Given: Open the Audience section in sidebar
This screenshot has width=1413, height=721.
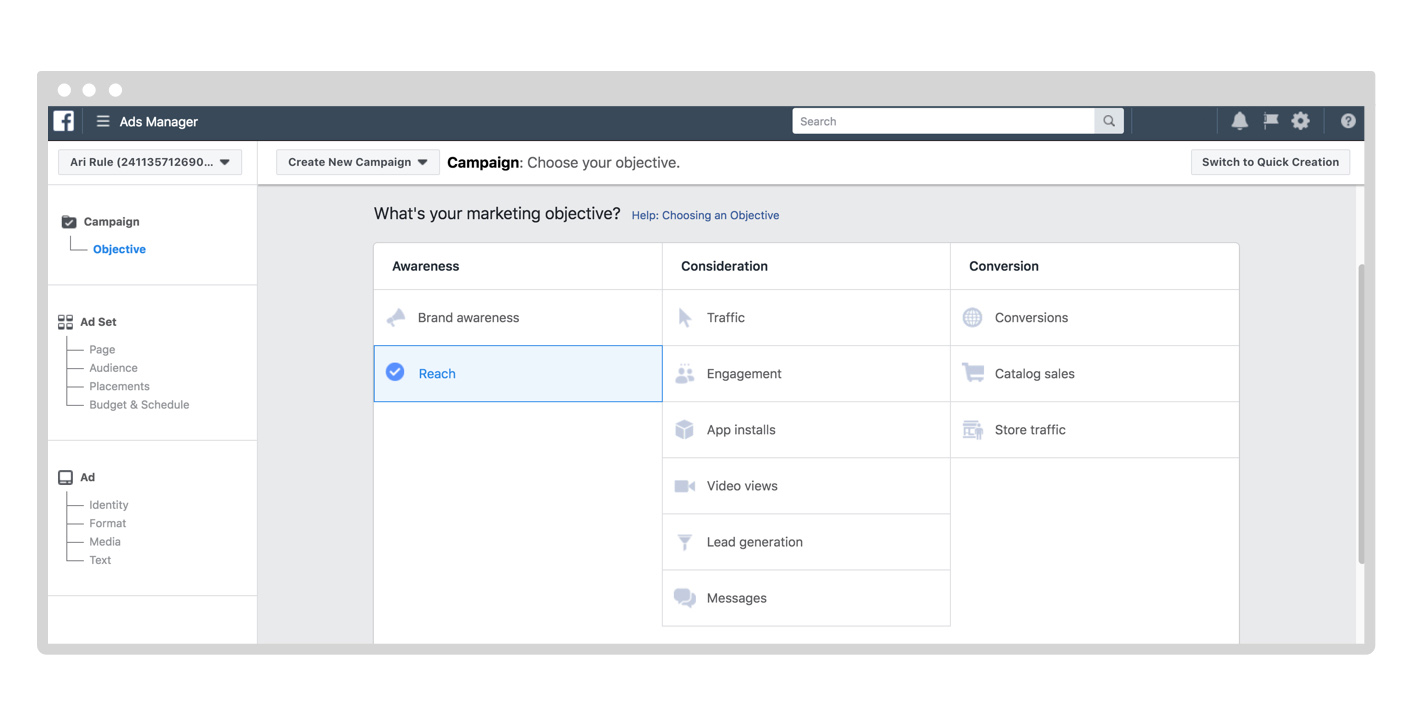Looking at the screenshot, I should [113, 368].
